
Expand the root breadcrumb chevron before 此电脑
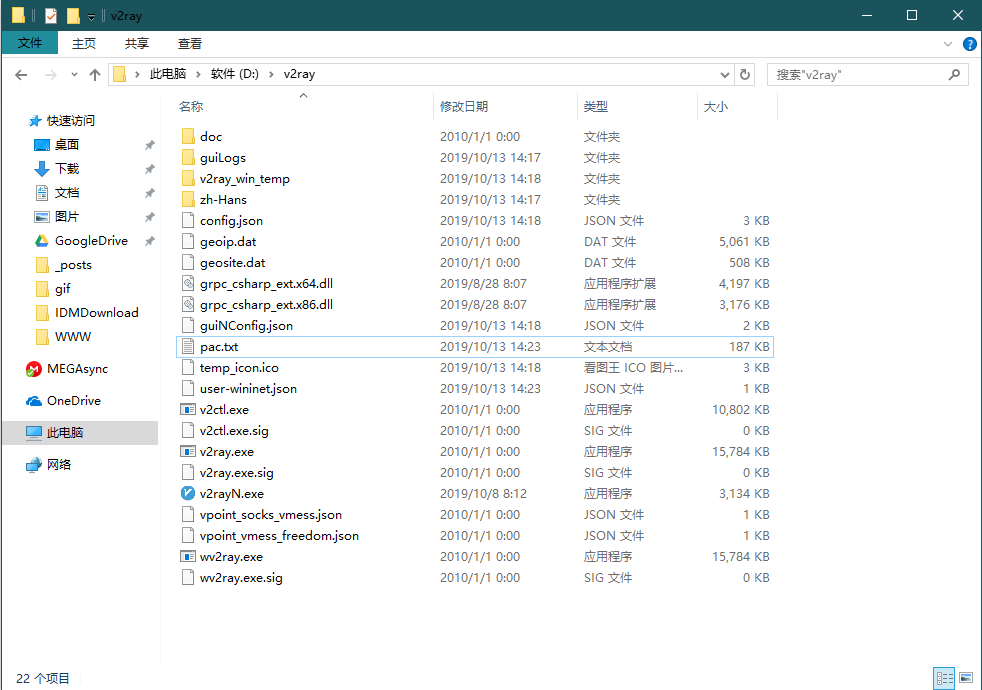[x=137, y=75]
